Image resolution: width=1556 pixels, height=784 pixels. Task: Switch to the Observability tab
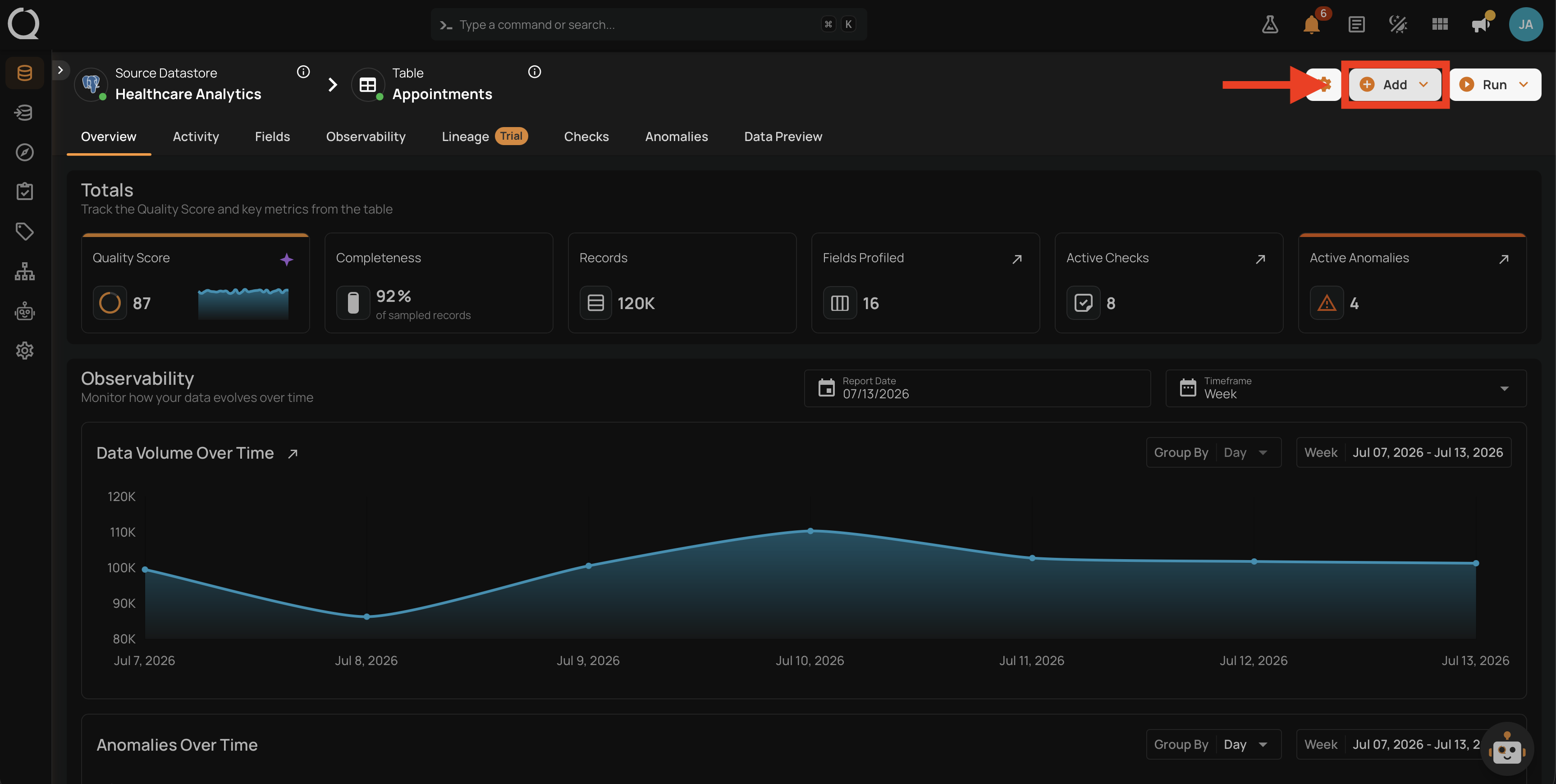(x=366, y=137)
